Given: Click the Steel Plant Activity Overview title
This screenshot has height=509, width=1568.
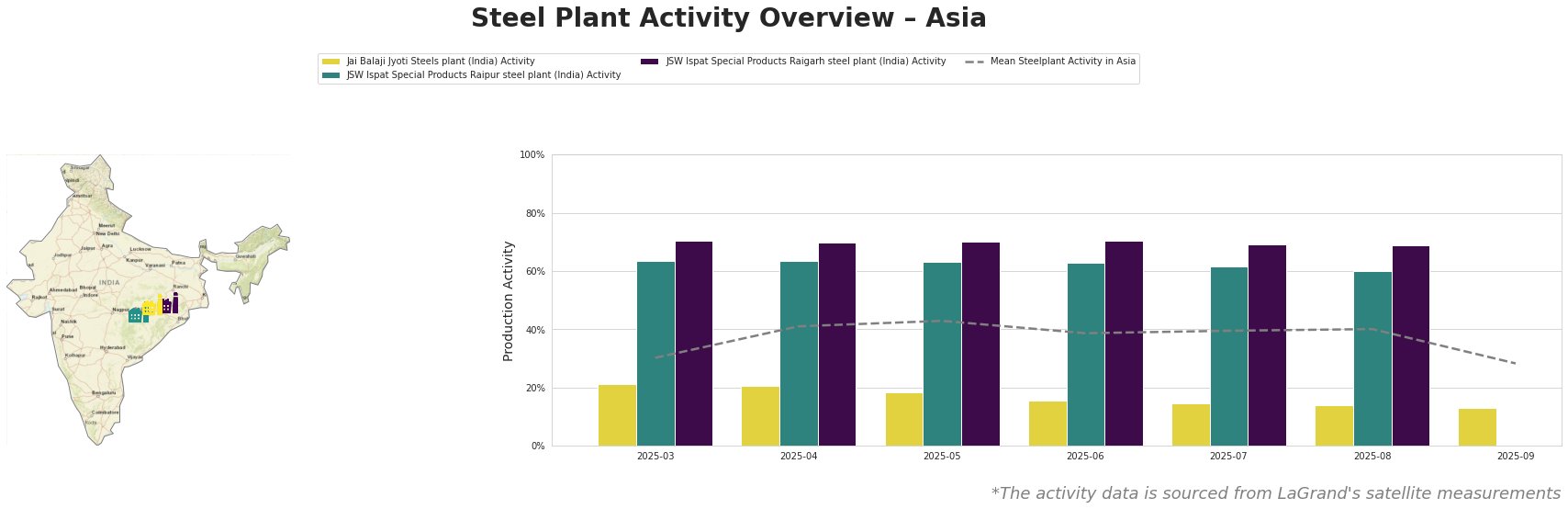Looking at the screenshot, I should (x=729, y=18).
